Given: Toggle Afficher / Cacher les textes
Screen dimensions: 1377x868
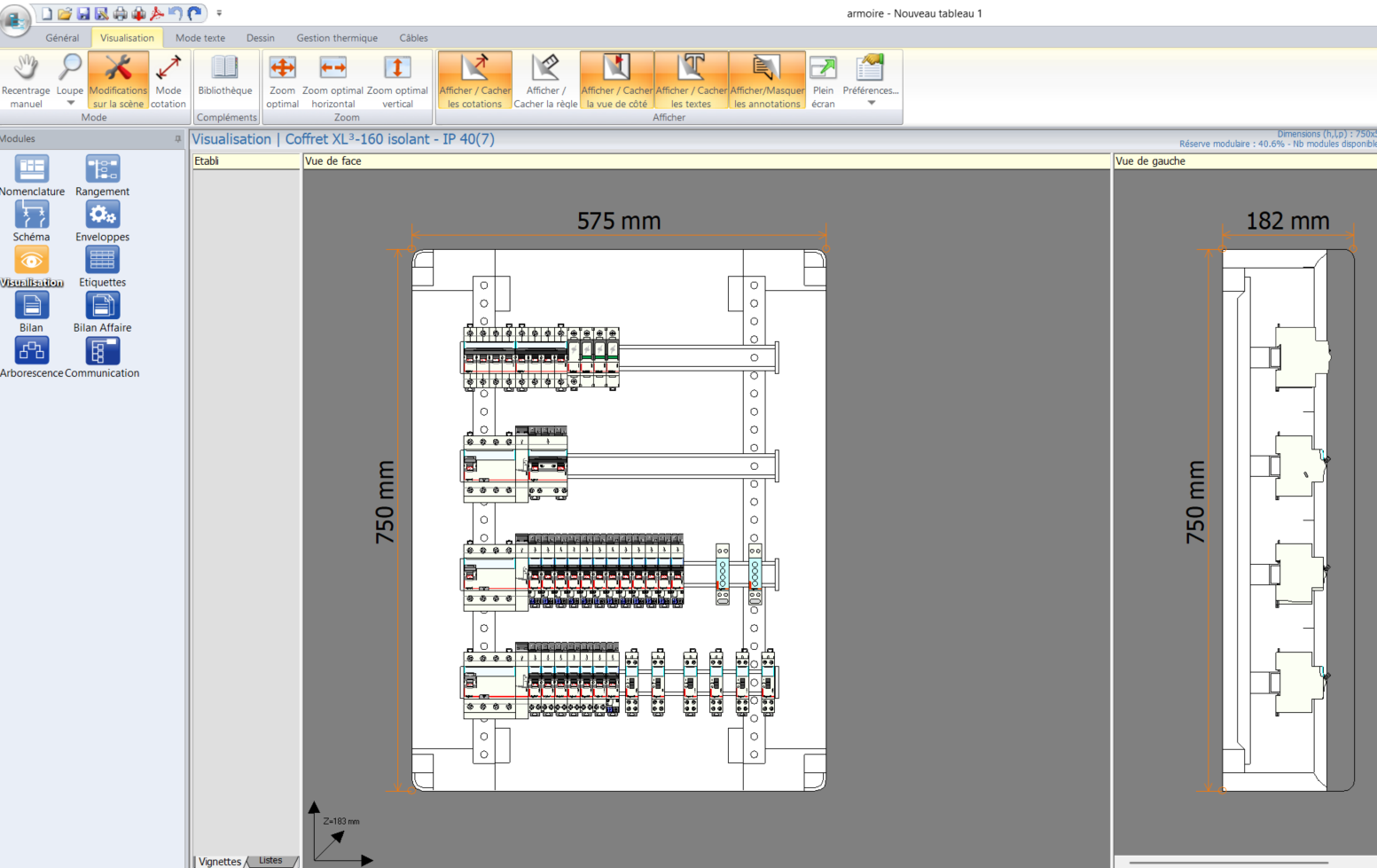Looking at the screenshot, I should (691, 80).
